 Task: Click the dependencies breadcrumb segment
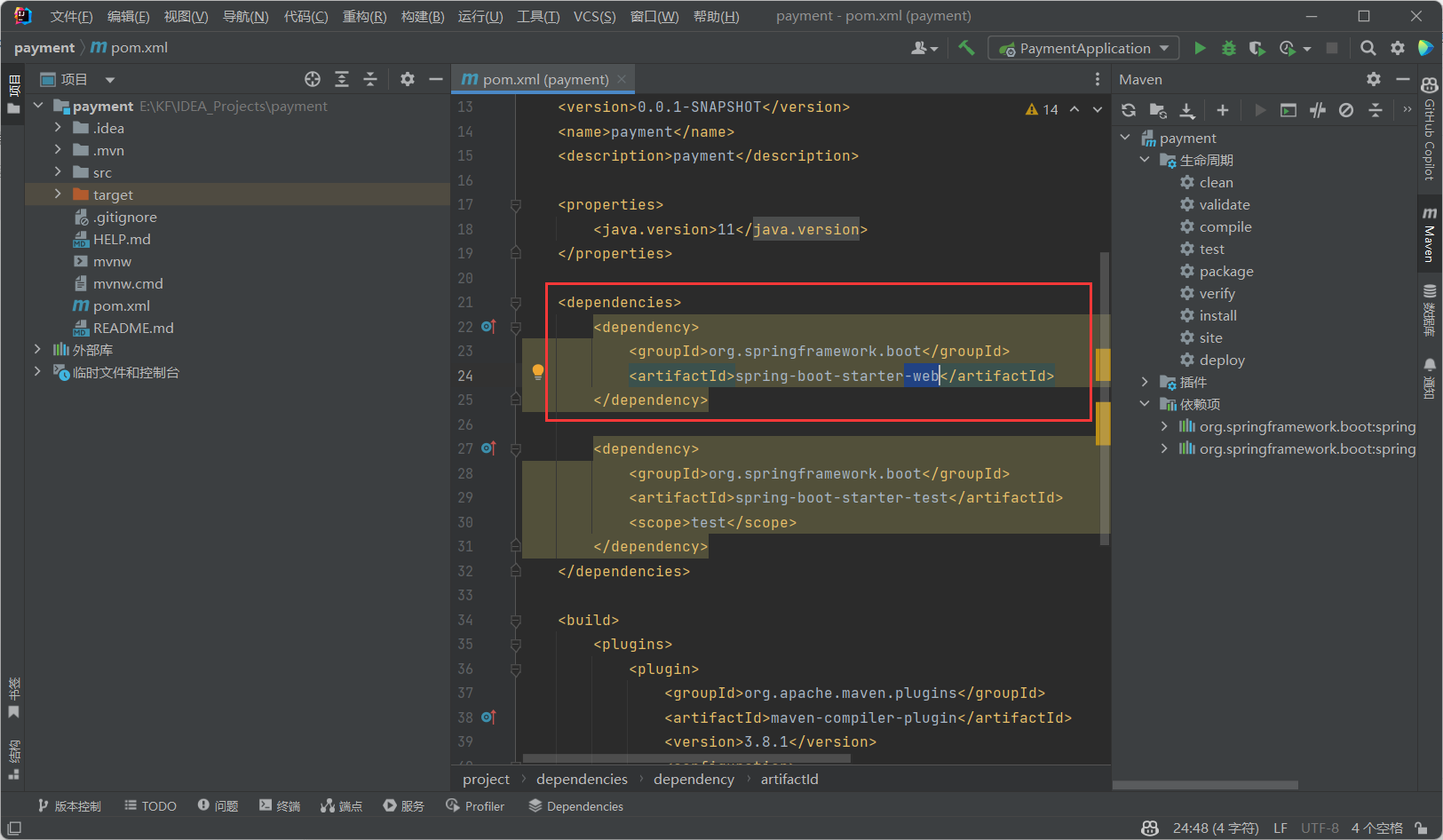click(x=582, y=779)
